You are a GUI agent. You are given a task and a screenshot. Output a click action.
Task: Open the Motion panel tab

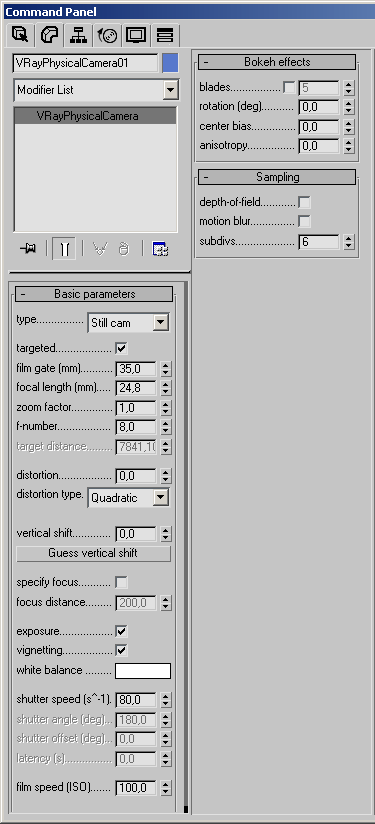tap(108, 35)
